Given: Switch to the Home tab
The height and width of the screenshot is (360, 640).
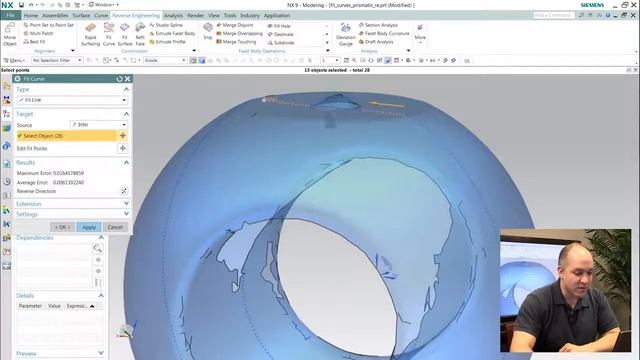Looking at the screenshot, I should click(x=31, y=16).
